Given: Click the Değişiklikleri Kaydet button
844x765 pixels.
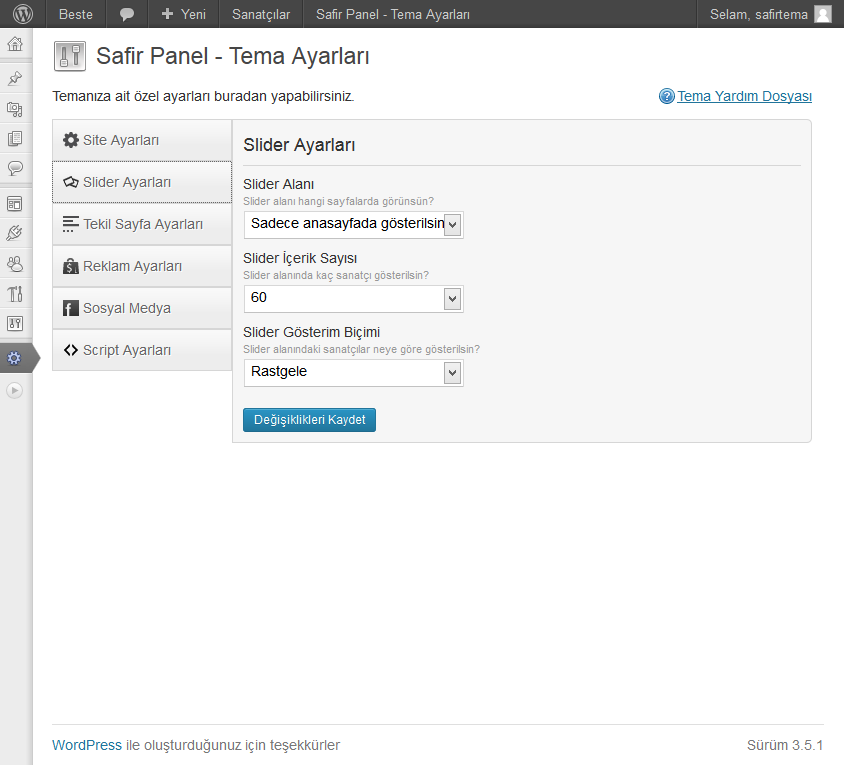Looking at the screenshot, I should [x=310, y=420].
